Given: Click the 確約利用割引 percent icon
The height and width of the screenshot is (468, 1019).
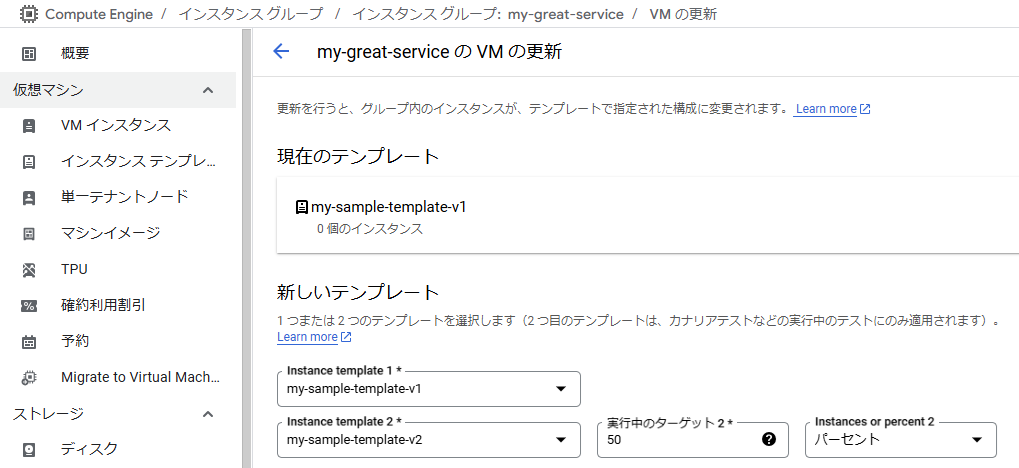Looking at the screenshot, I should tap(29, 306).
